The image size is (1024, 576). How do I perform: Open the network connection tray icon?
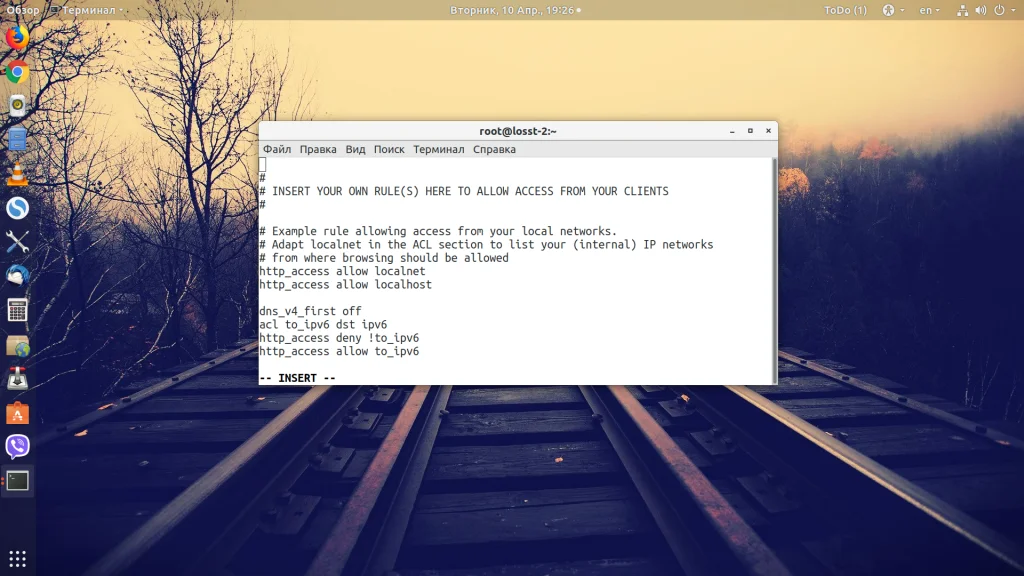[962, 10]
